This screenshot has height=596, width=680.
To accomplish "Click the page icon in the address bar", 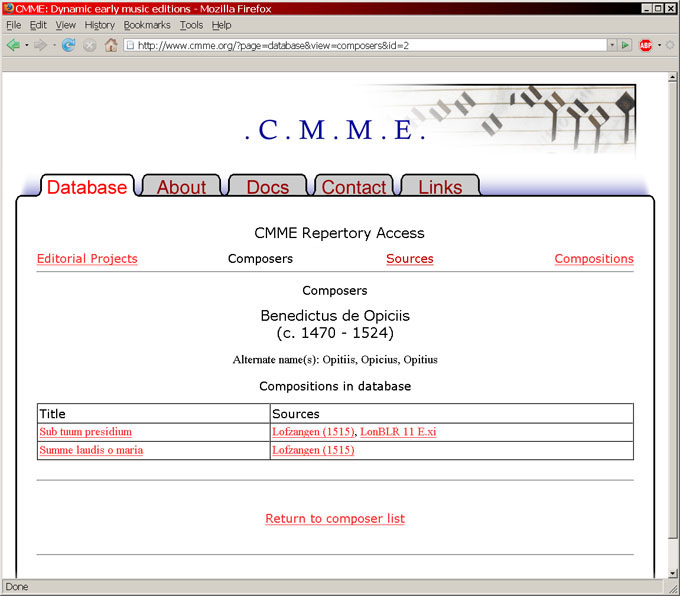I will (x=130, y=45).
